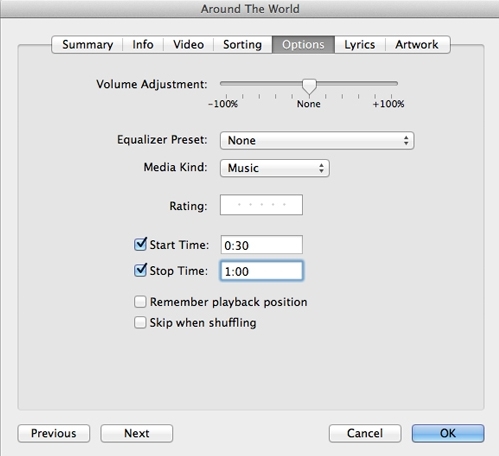Image resolution: width=499 pixels, height=456 pixels.
Task: Click the Rating stars field
Action: click(261, 205)
